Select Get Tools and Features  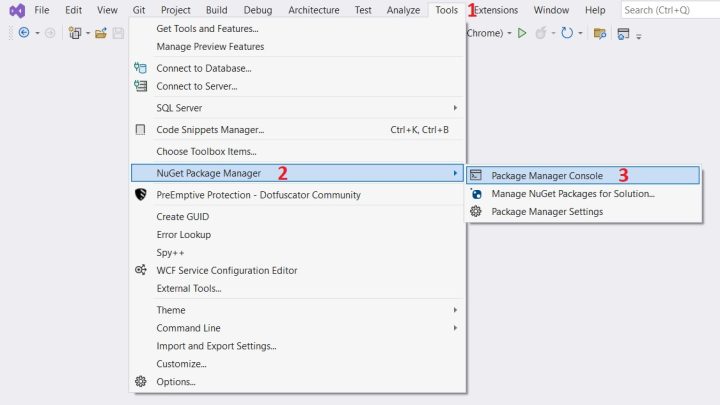coord(298,28)
